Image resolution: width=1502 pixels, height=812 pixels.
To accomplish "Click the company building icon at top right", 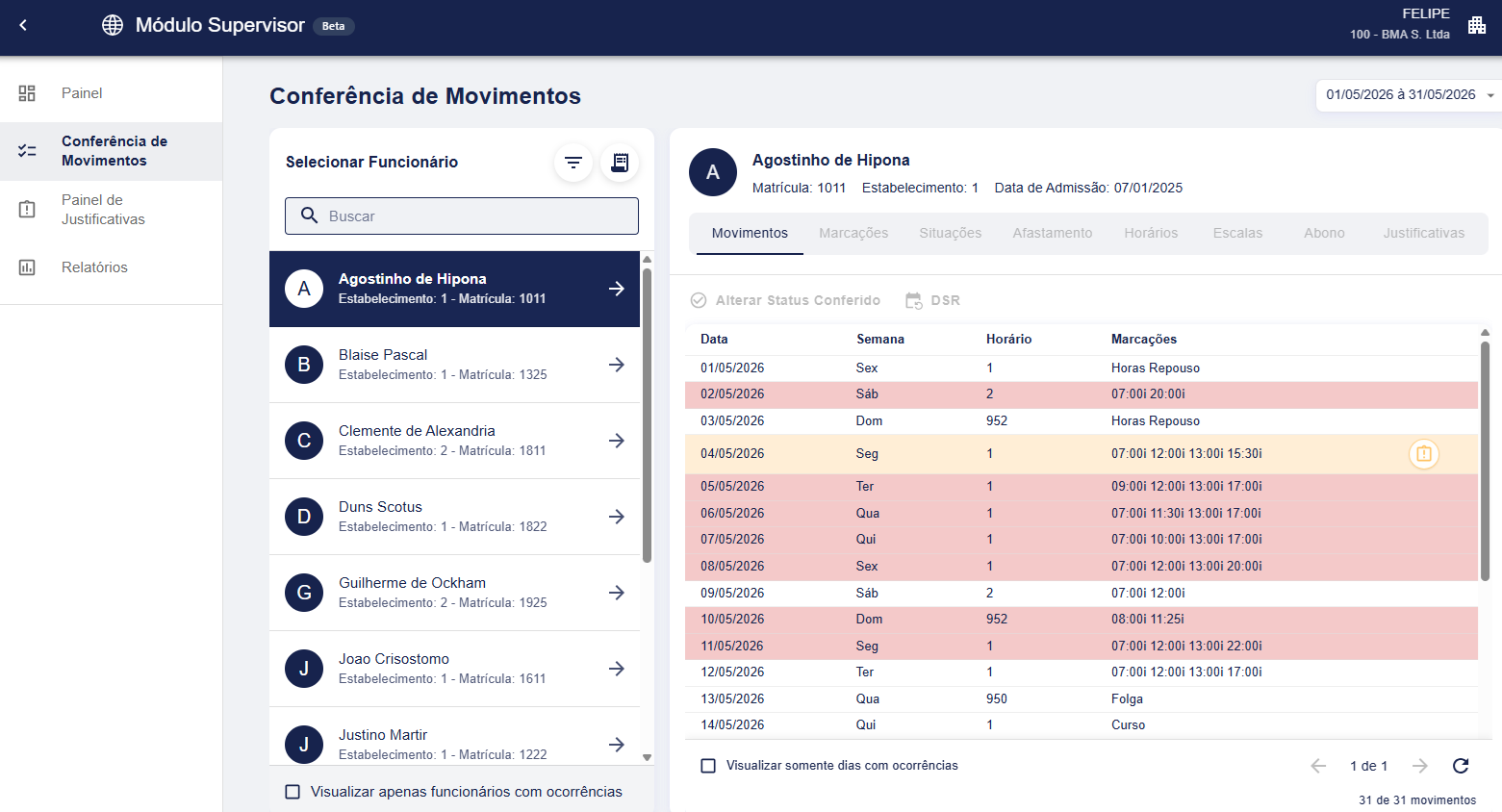I will (x=1477, y=25).
